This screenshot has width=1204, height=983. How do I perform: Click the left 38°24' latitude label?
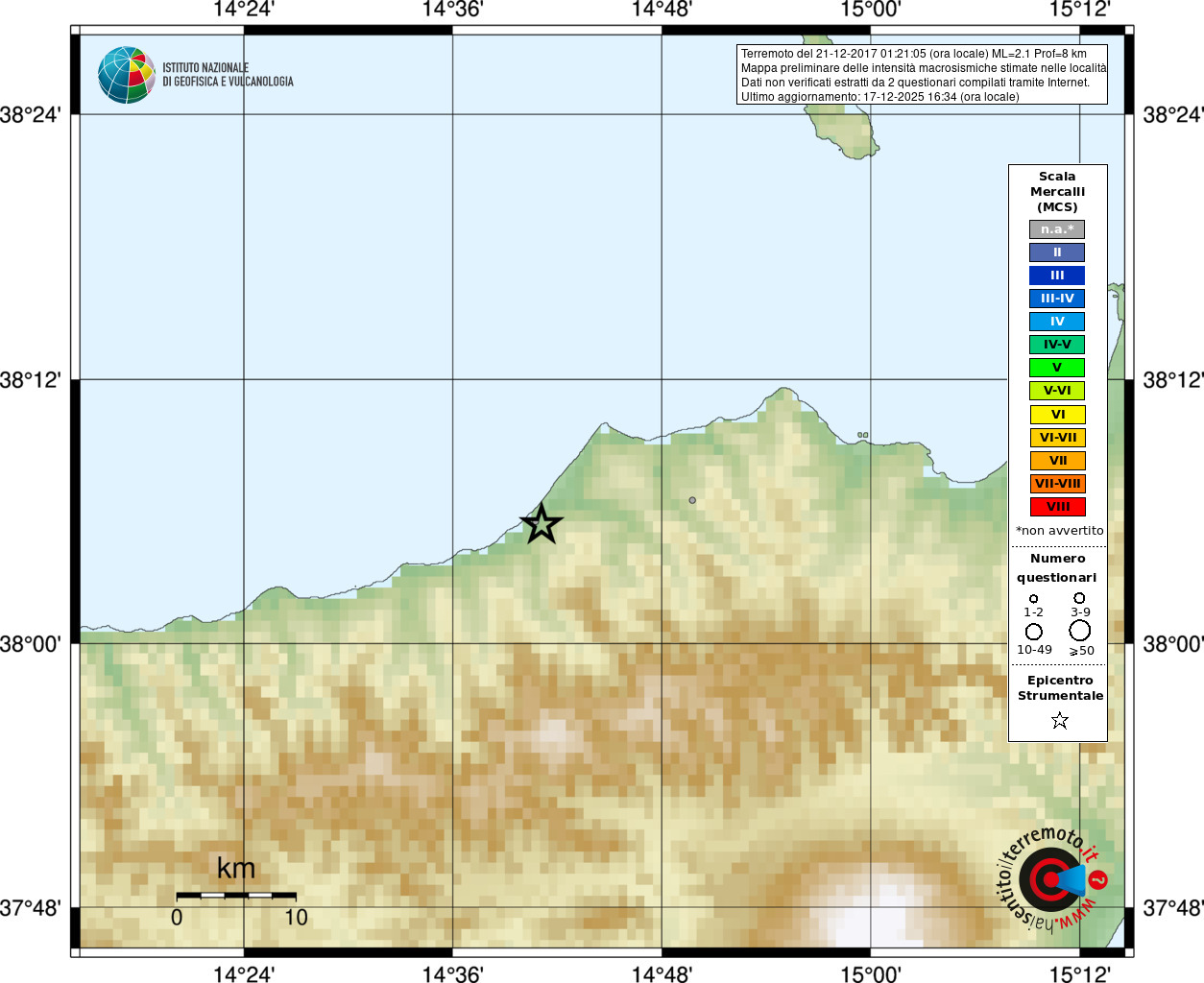(x=31, y=114)
